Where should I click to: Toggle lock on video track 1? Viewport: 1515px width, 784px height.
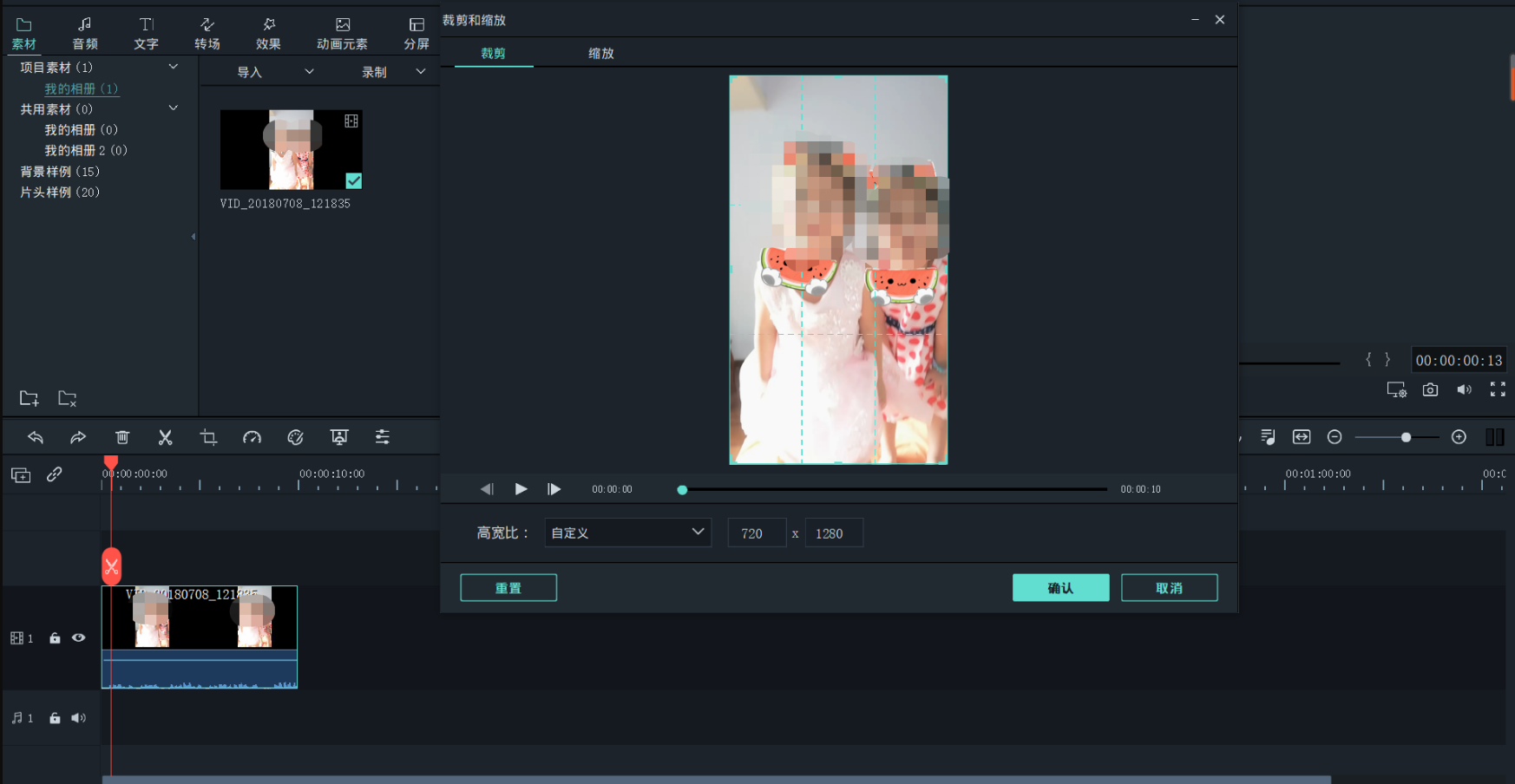click(x=55, y=638)
